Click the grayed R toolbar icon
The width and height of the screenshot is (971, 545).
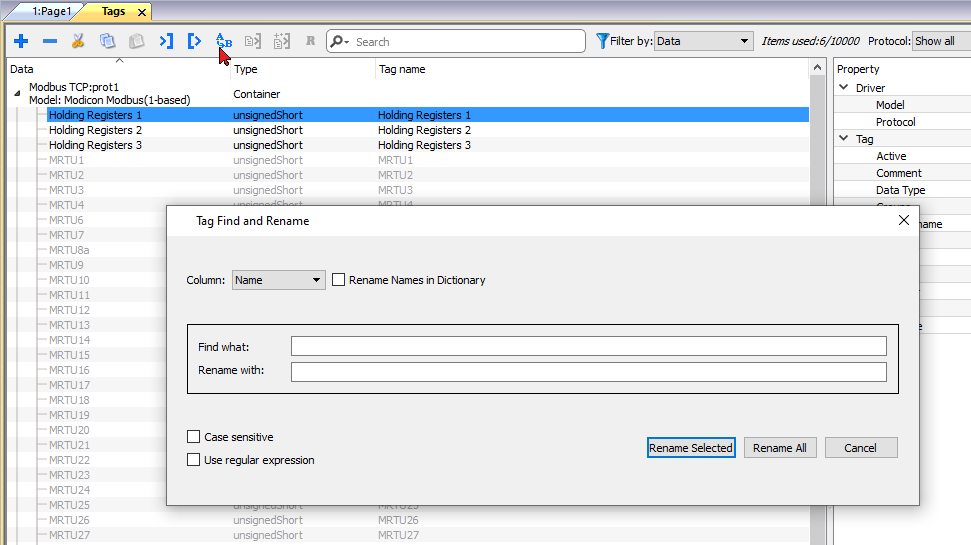310,41
